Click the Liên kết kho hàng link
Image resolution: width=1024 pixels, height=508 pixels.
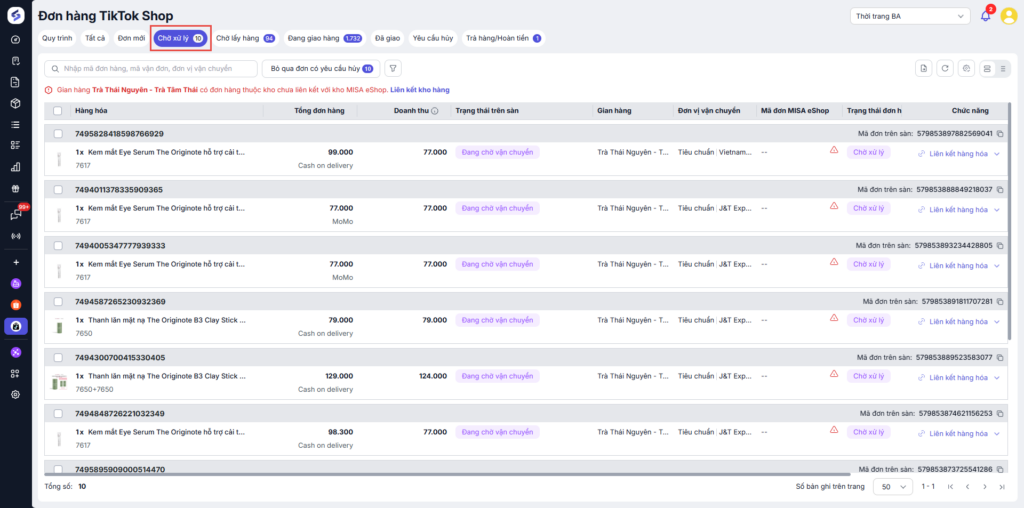pyautogui.click(x=419, y=90)
